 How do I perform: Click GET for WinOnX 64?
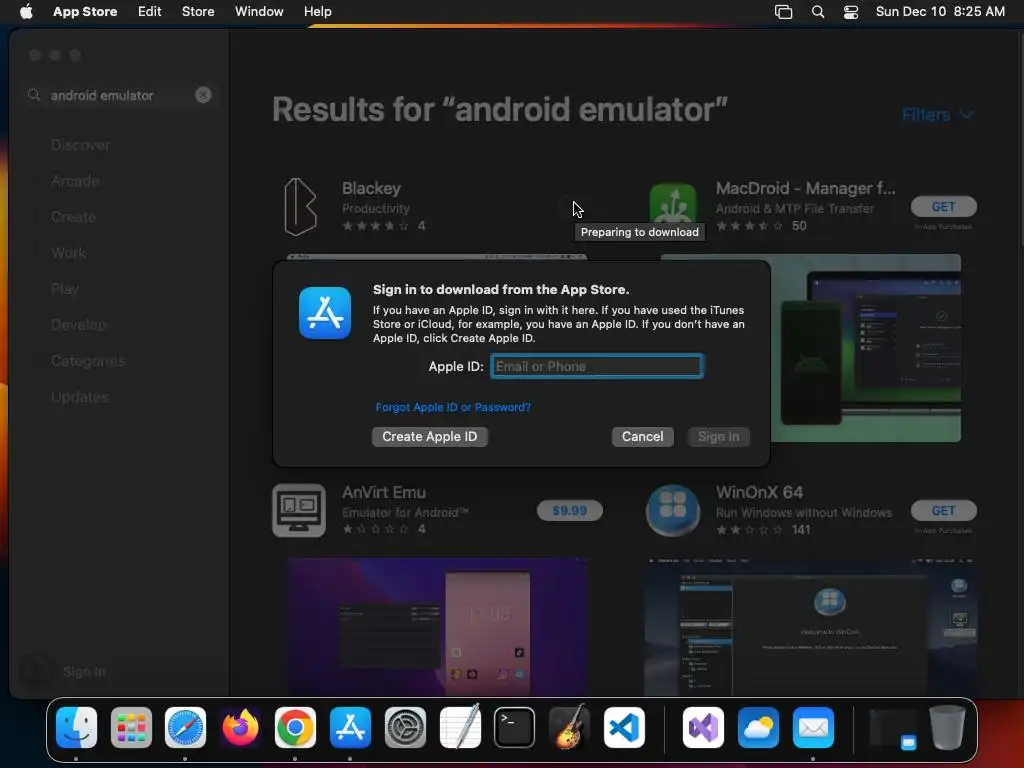(944, 510)
